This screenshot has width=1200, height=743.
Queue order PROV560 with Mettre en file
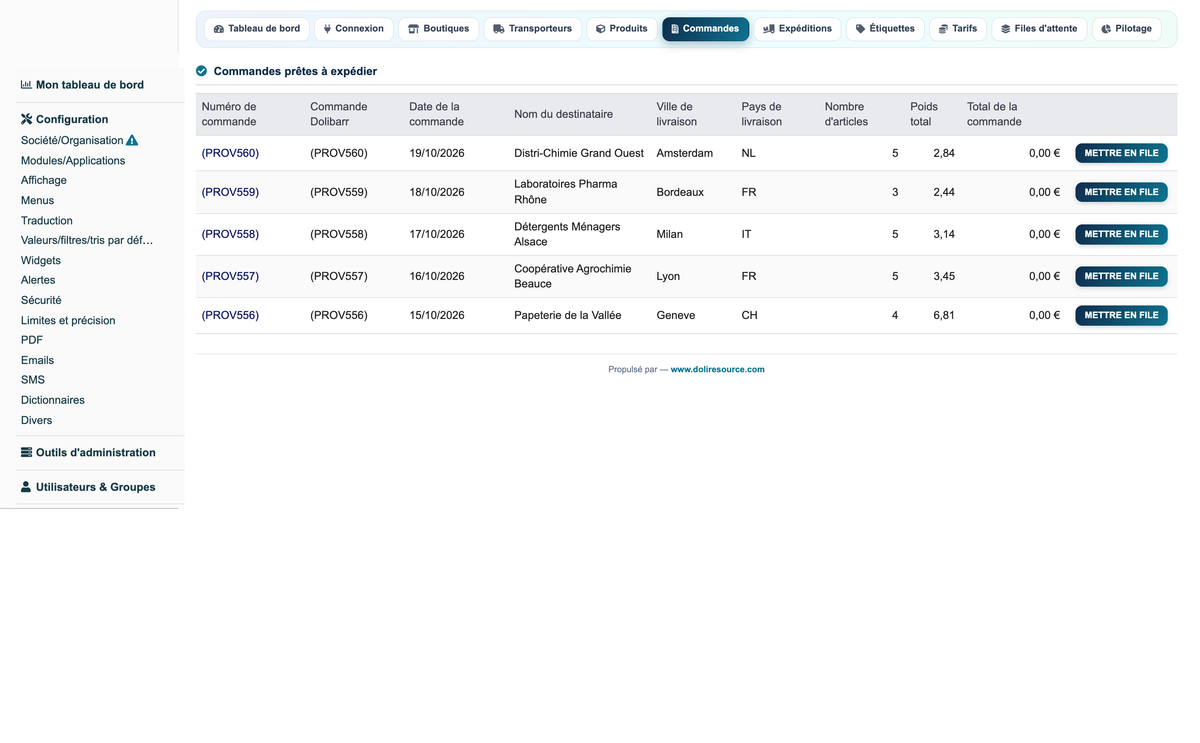1121,153
